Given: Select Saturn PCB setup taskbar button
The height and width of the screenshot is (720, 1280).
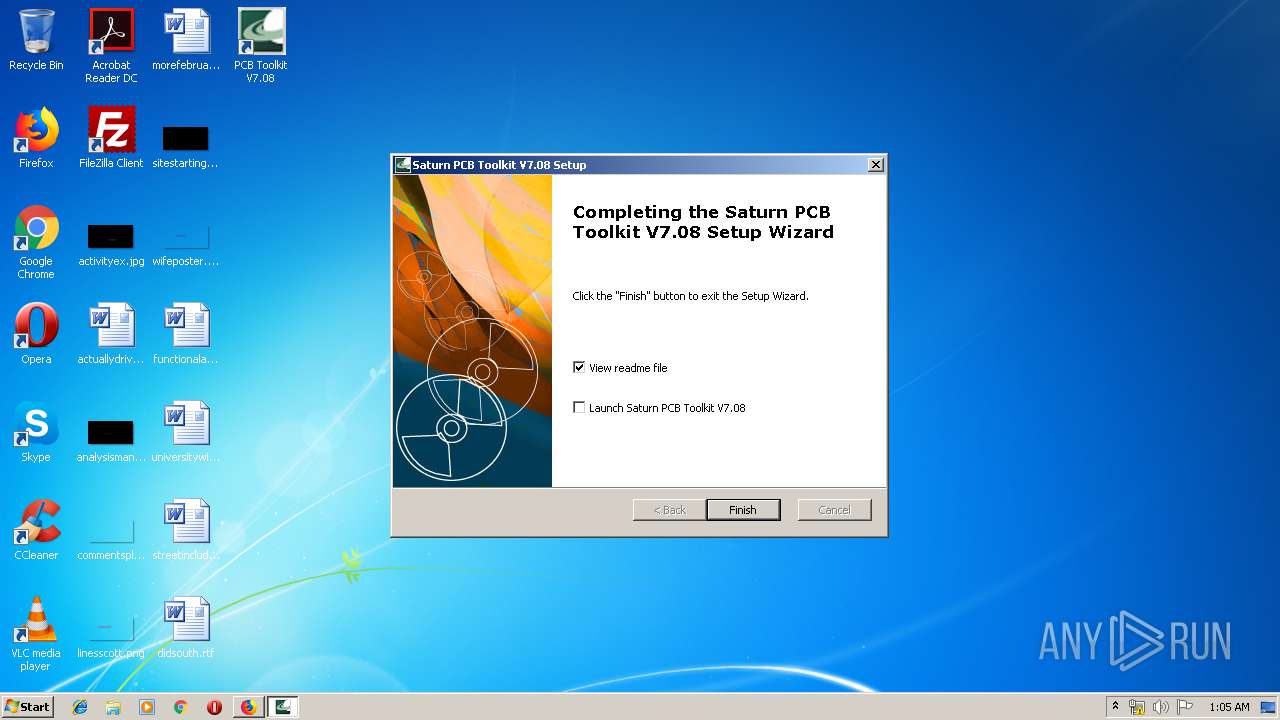Looking at the screenshot, I should pos(283,707).
